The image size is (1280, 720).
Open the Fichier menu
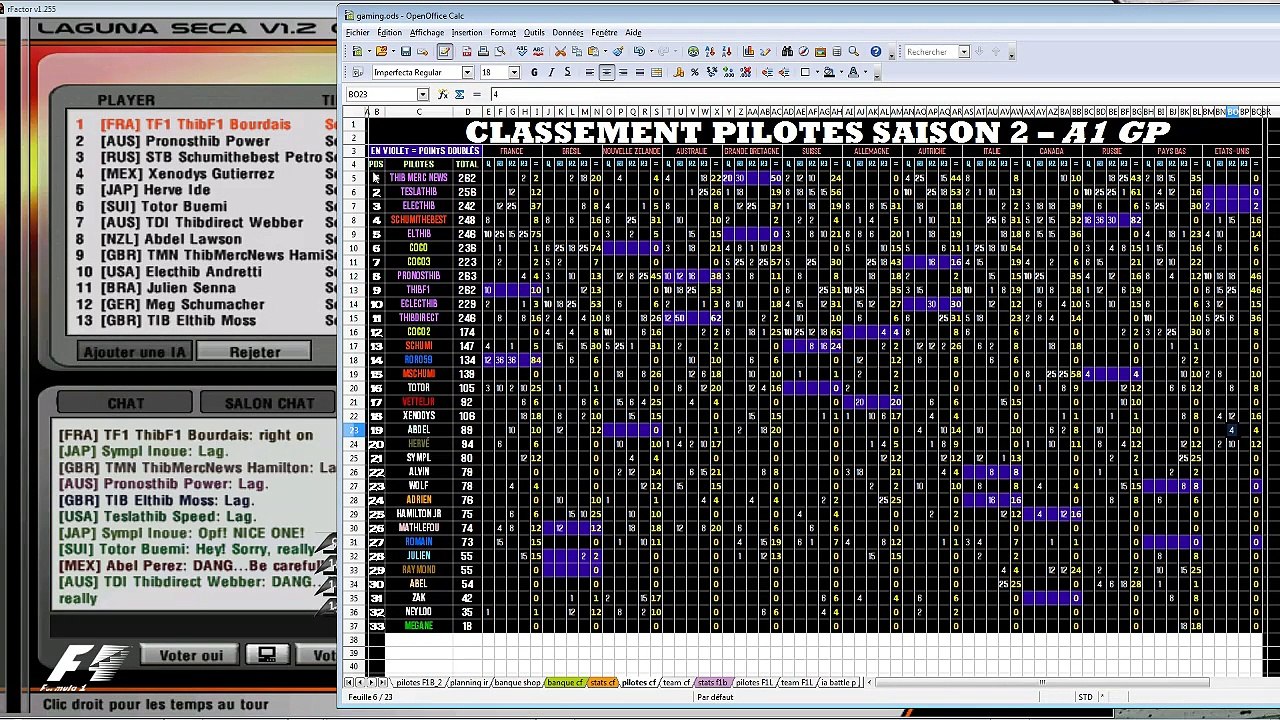(x=358, y=32)
